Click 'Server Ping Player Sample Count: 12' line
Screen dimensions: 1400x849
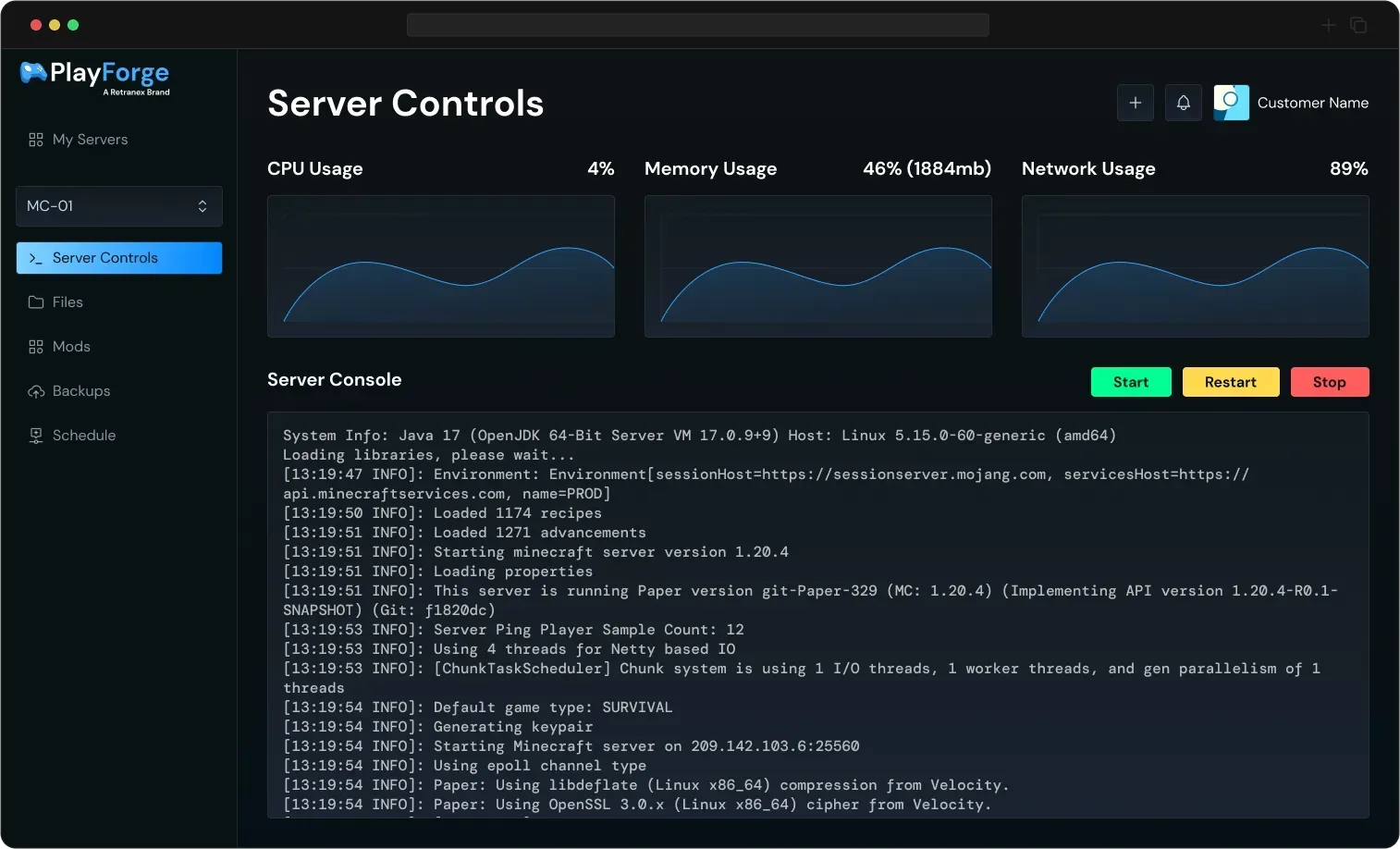pos(513,630)
